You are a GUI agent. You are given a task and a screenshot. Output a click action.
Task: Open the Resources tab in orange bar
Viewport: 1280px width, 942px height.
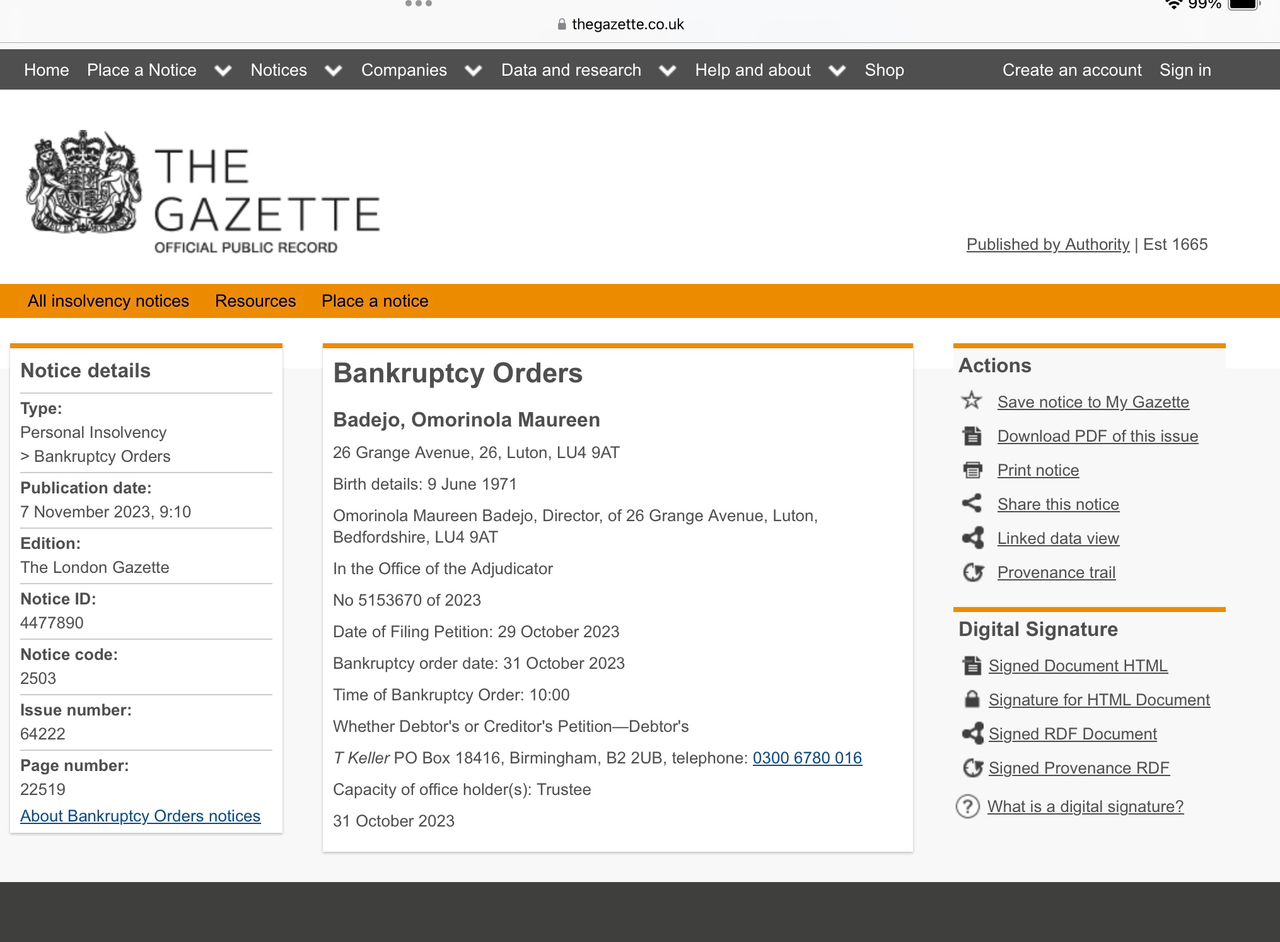point(255,301)
